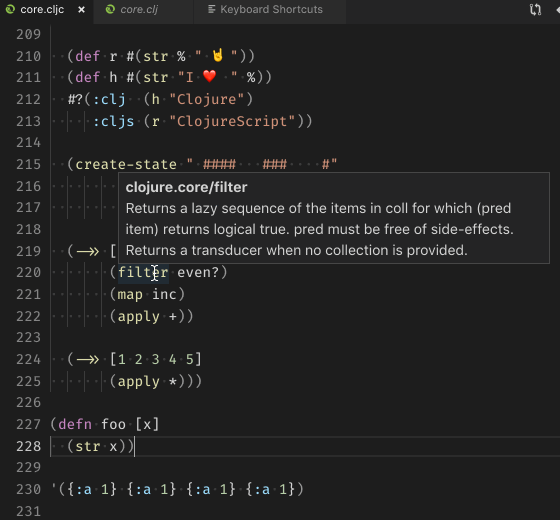Open the Keyboard Shortcuts tab
Image resolution: width=560 pixels, height=520 pixels.
coord(271,10)
